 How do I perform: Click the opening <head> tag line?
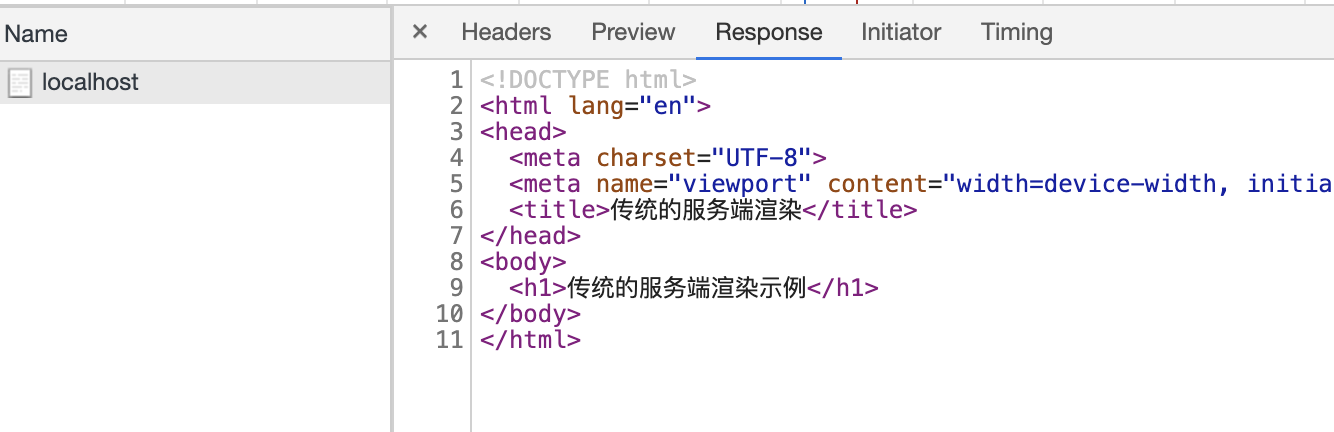pos(523,132)
